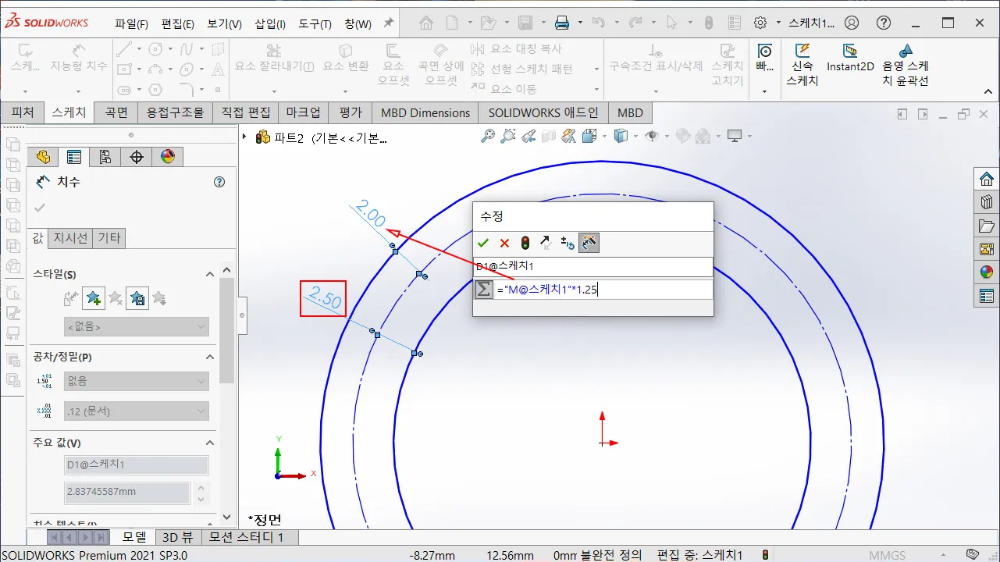
Task: Expand the 파트2 flyout tree arrow
Action: [244, 137]
